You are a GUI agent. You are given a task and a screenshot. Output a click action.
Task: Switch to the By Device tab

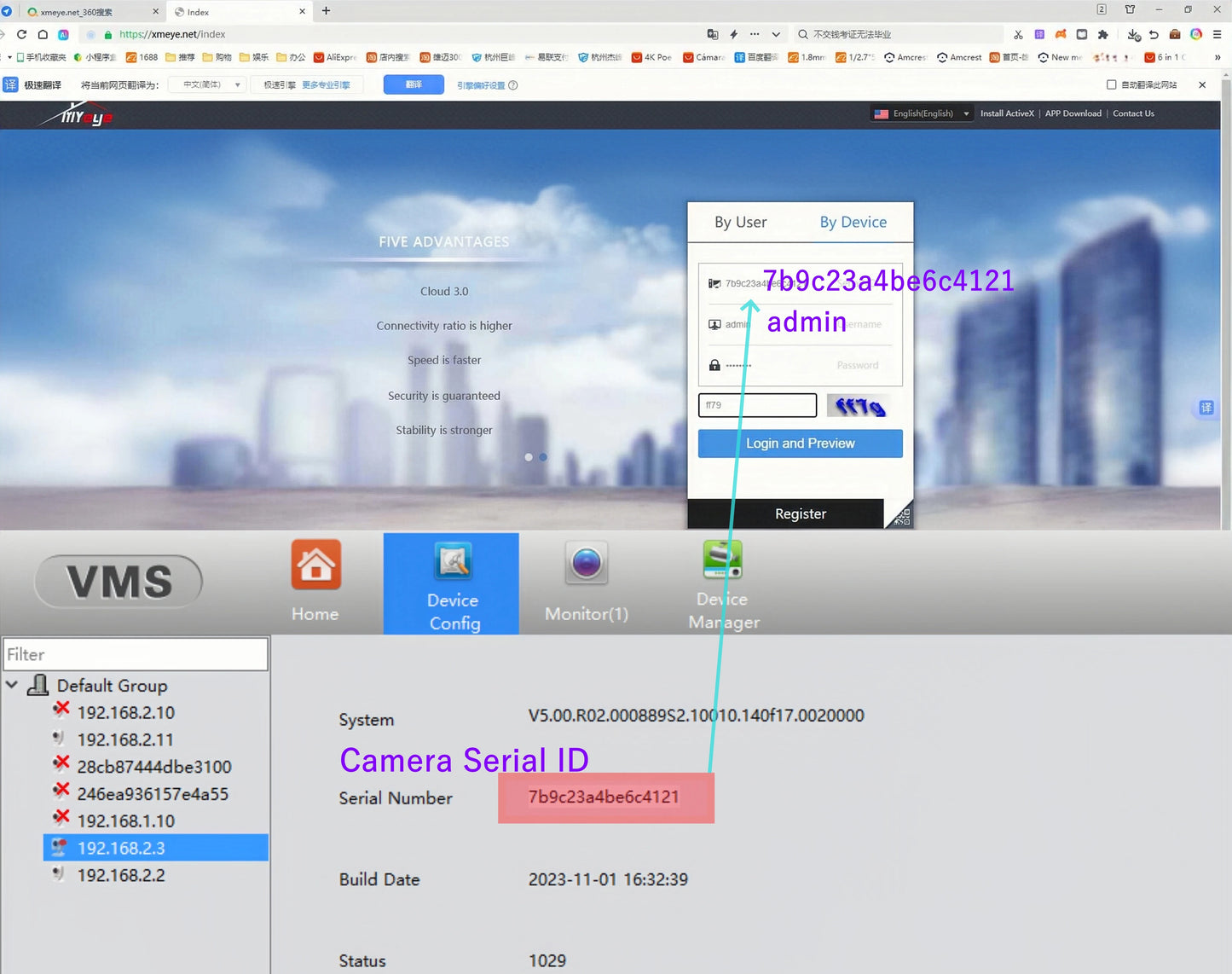[x=853, y=223]
